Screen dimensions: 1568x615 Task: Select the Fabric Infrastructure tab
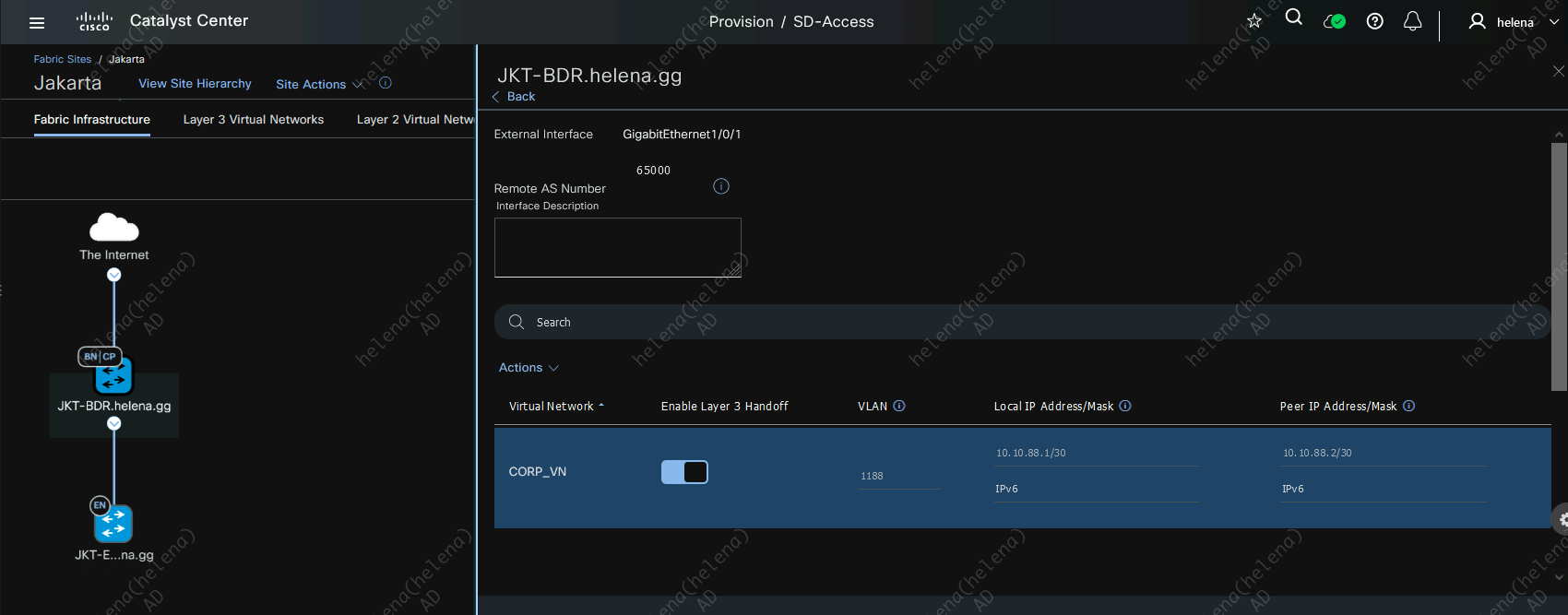pos(92,120)
